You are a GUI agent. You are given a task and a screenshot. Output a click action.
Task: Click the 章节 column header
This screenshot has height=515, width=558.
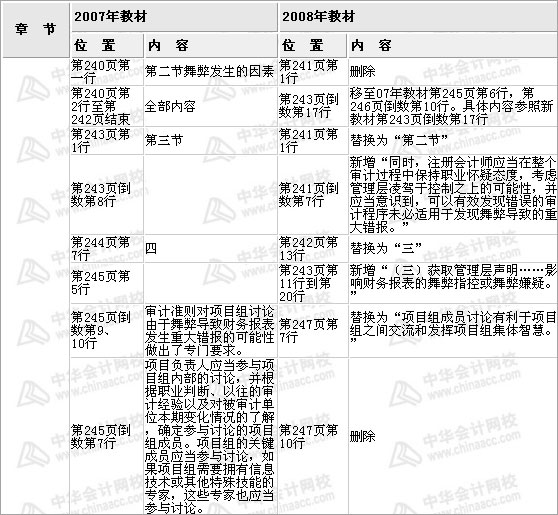[x=36, y=30]
